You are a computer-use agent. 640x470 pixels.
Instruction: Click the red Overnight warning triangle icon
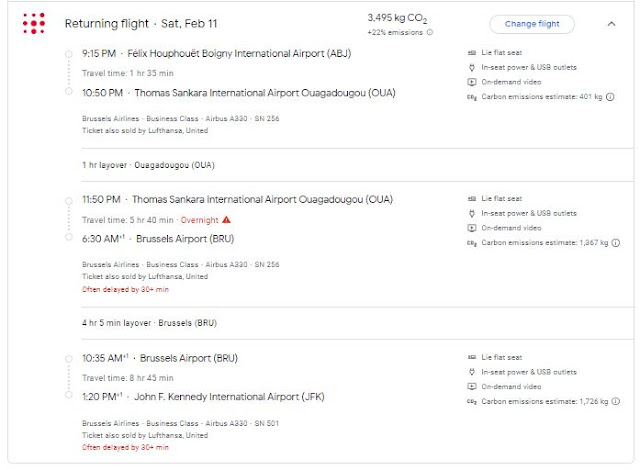(x=227, y=219)
